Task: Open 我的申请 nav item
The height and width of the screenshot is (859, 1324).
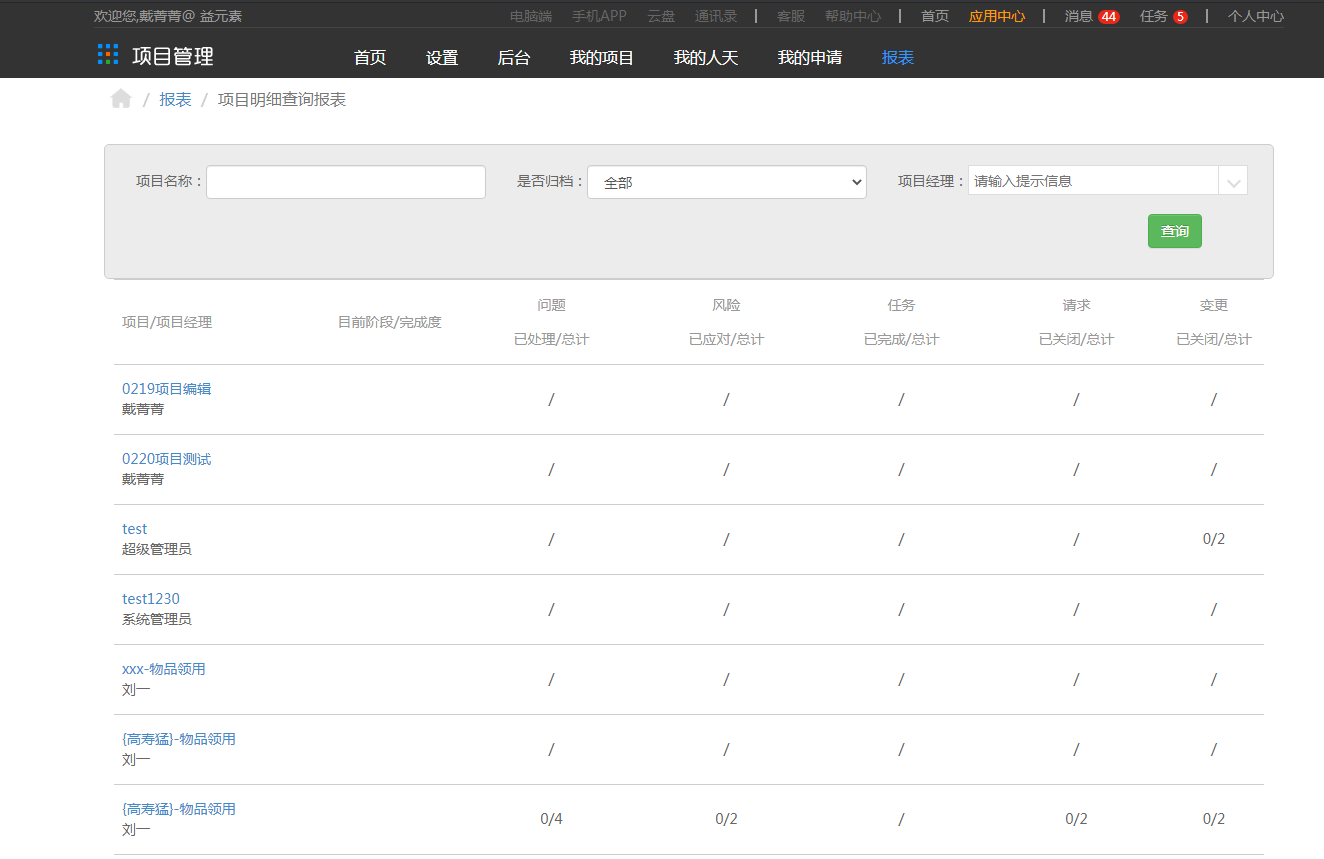Action: click(810, 58)
